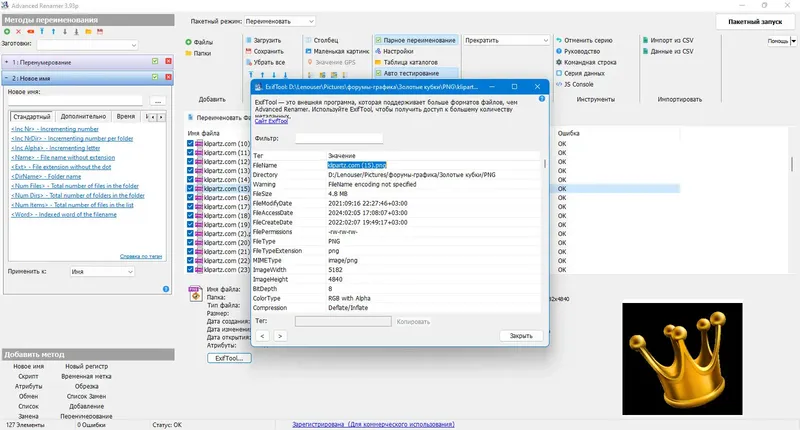
Task: Click Пакетный запуск button
Action: tap(755, 22)
